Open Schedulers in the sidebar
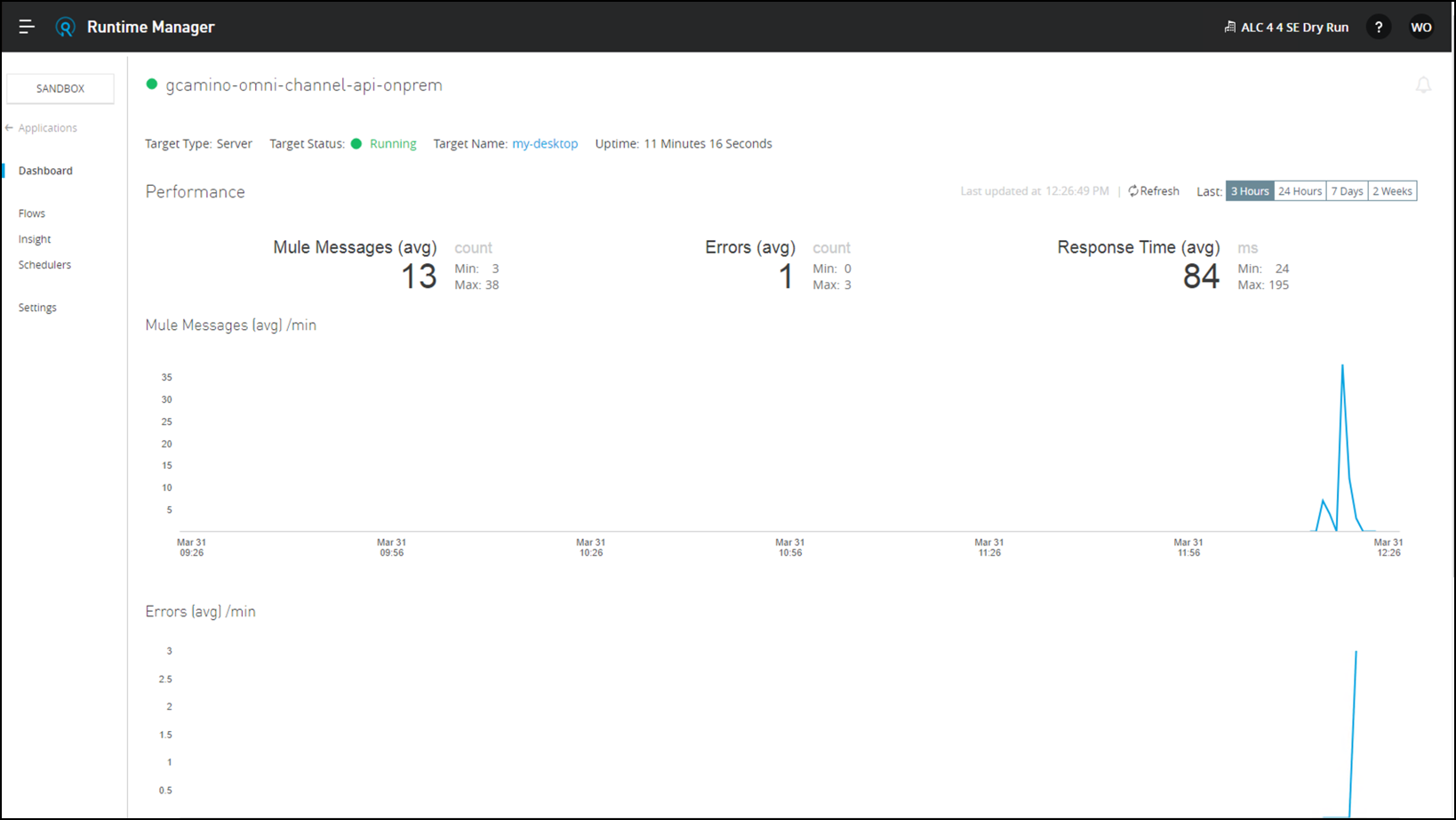The image size is (1456, 820). tap(44, 265)
